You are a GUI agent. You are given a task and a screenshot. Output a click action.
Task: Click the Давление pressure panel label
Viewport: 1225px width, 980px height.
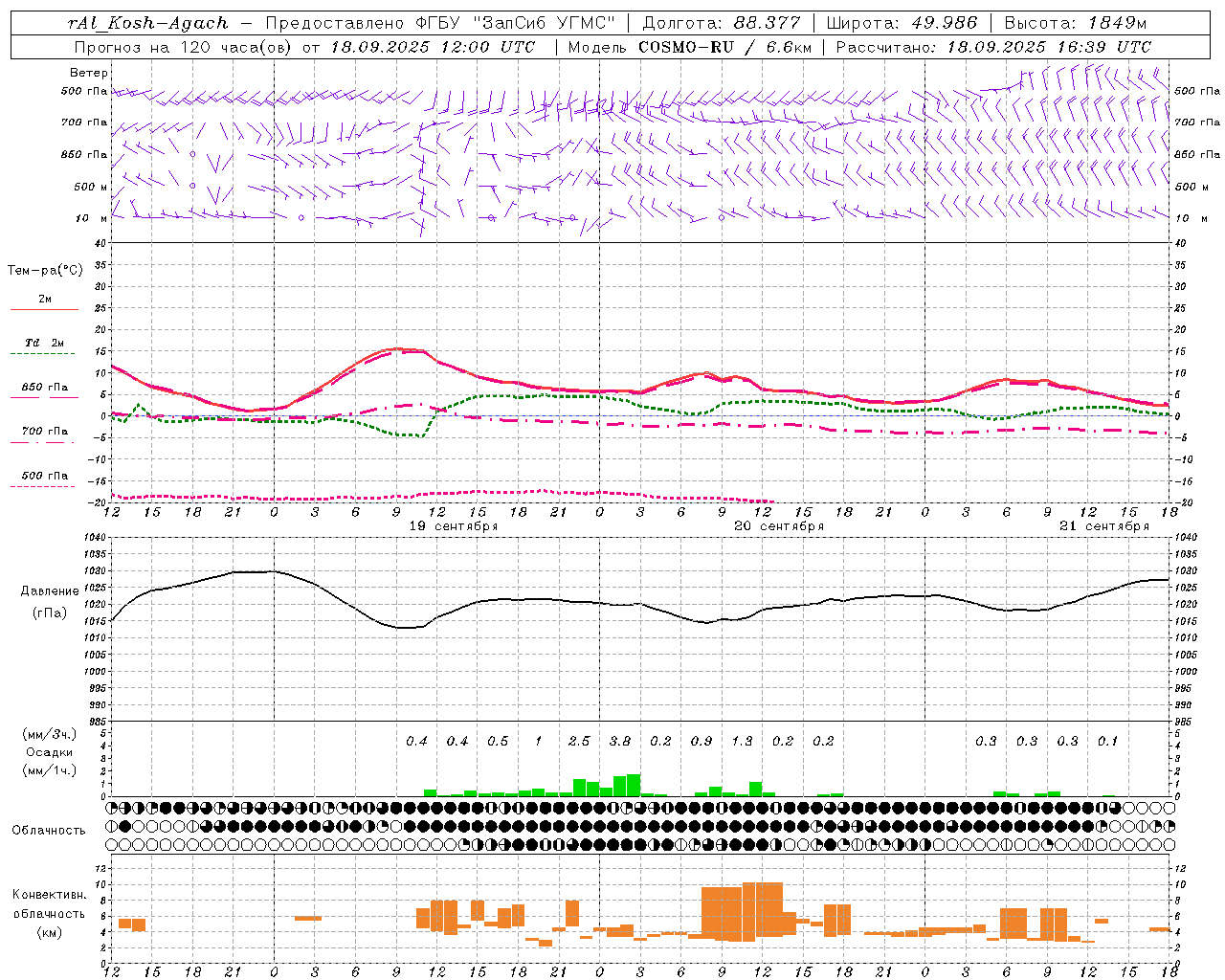[x=50, y=591]
